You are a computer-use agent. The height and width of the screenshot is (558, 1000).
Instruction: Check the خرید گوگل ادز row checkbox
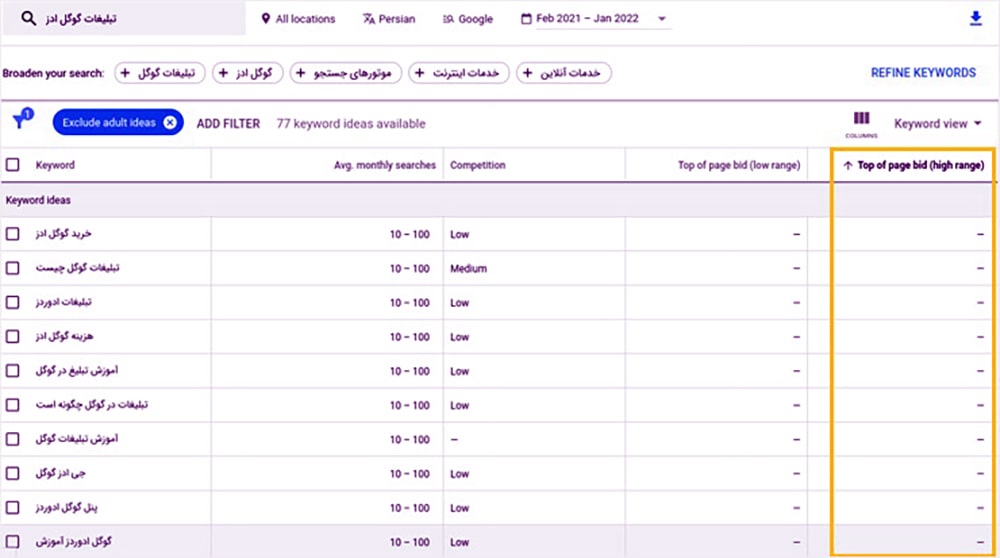pyautogui.click(x=13, y=234)
